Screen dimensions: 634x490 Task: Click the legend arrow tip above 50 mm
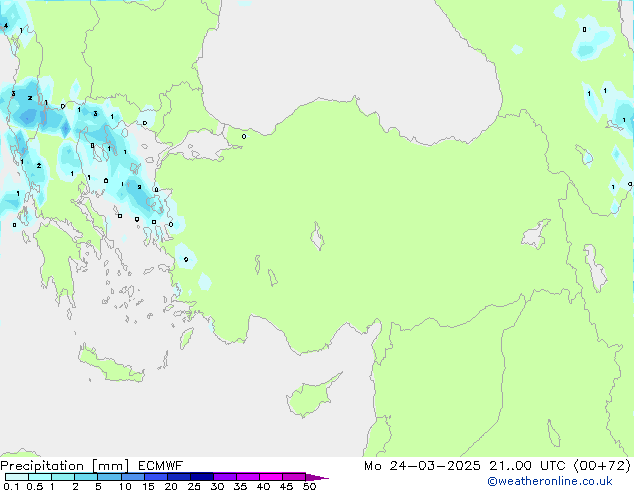317,477
